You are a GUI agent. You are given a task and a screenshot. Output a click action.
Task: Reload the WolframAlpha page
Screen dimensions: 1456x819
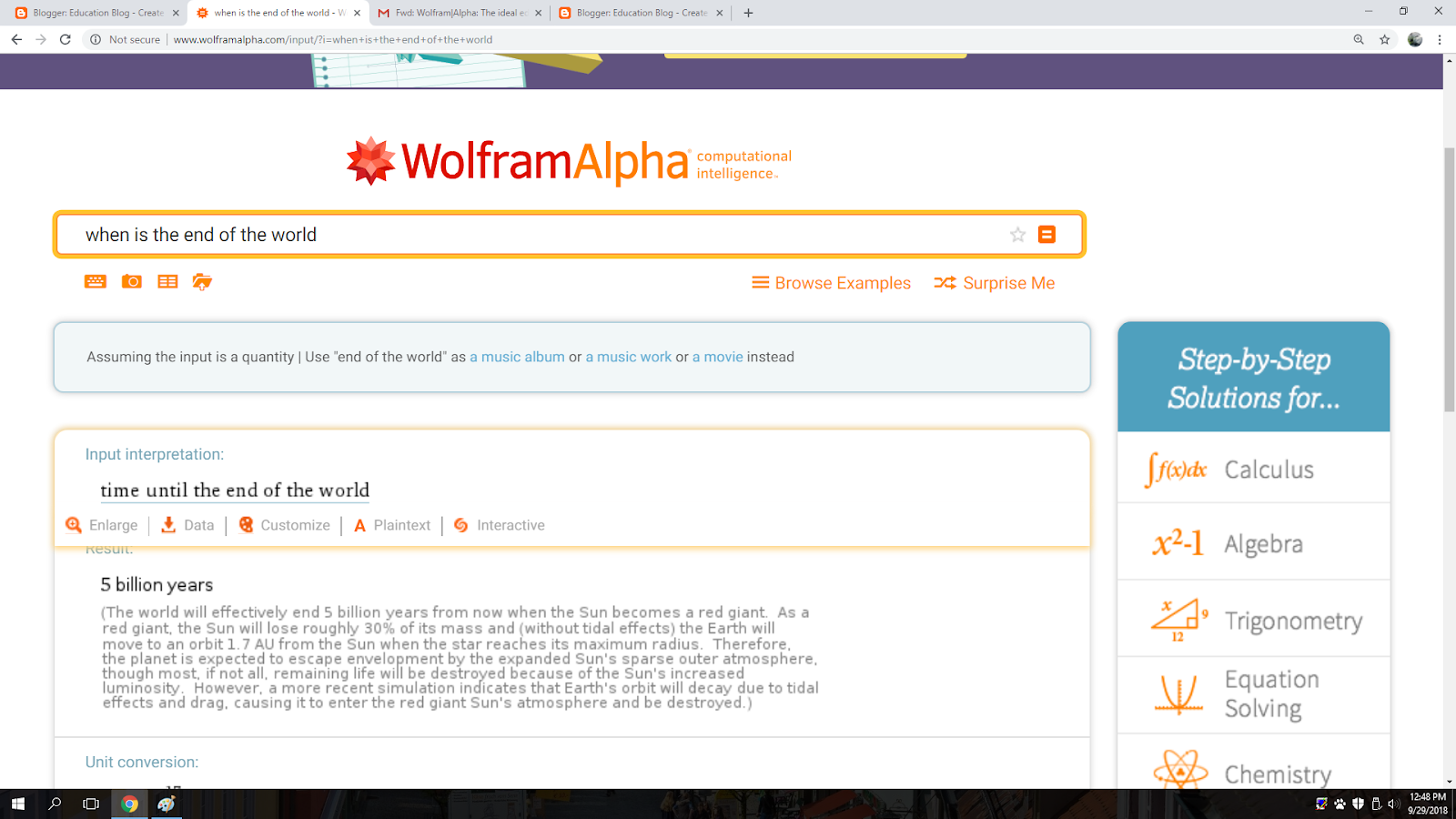(66, 39)
